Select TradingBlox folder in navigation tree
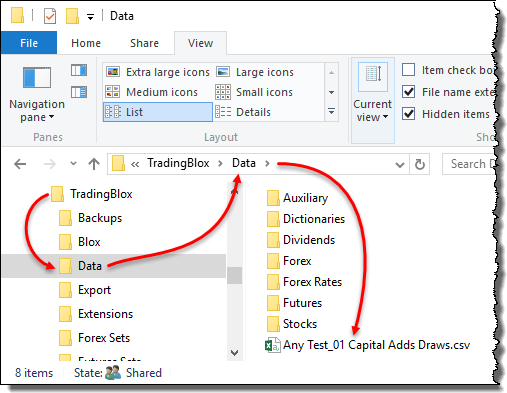507x393 pixels. tap(92, 194)
